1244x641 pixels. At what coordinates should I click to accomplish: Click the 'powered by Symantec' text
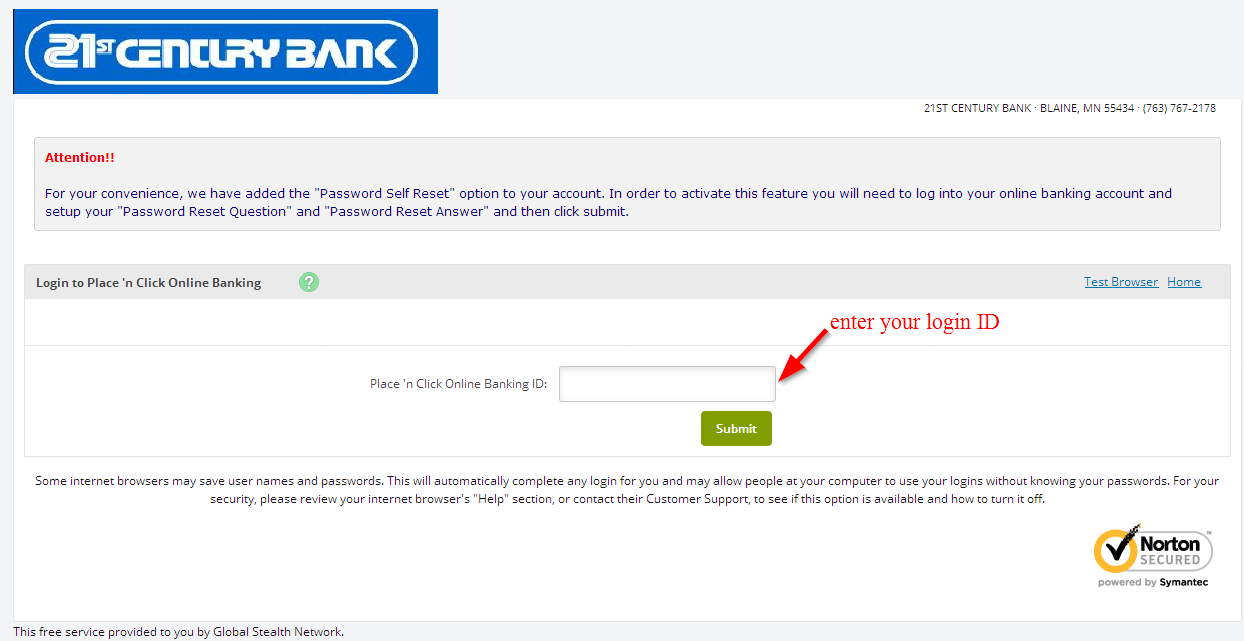(x=1153, y=582)
